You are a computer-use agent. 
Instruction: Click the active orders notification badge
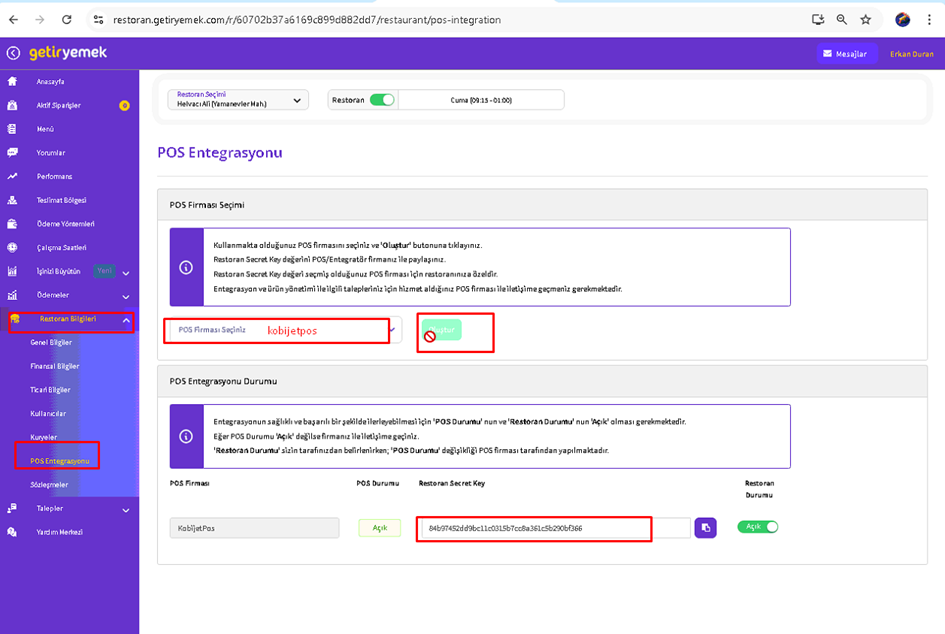[x=124, y=105]
